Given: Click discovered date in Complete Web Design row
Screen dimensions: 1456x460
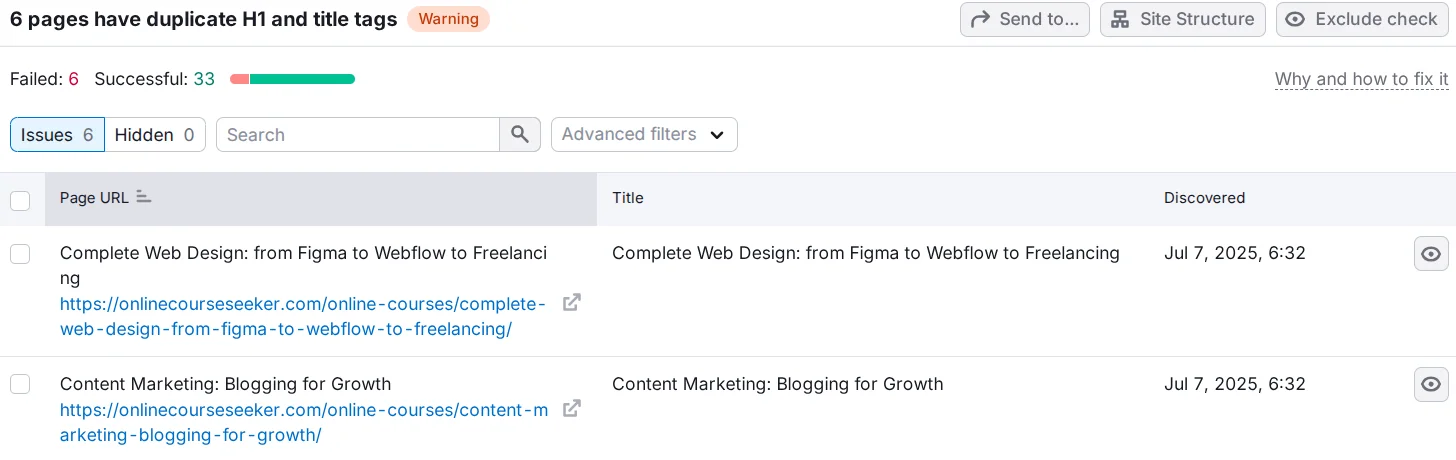Looking at the screenshot, I should [1235, 254].
